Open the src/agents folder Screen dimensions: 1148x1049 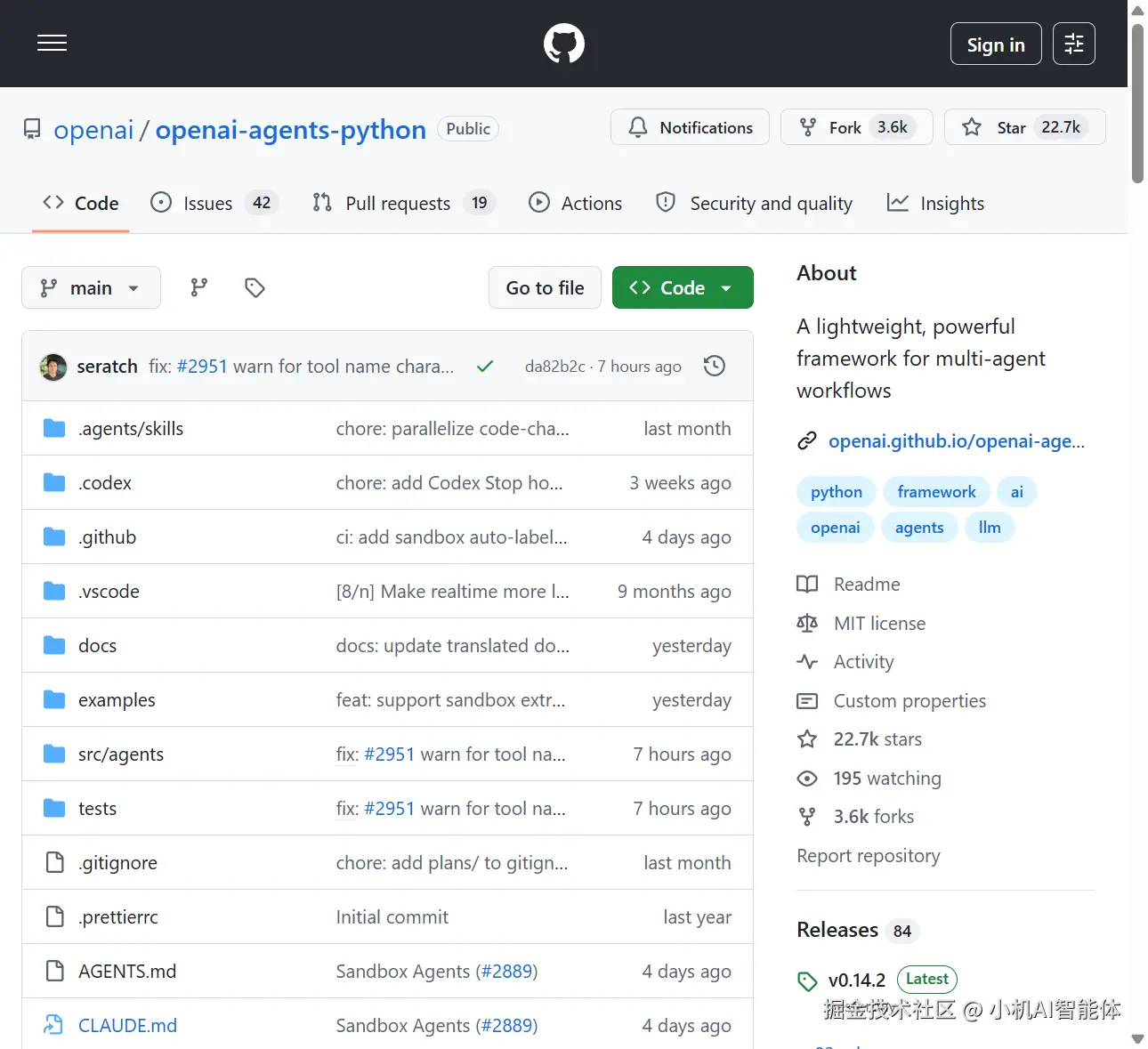(121, 754)
